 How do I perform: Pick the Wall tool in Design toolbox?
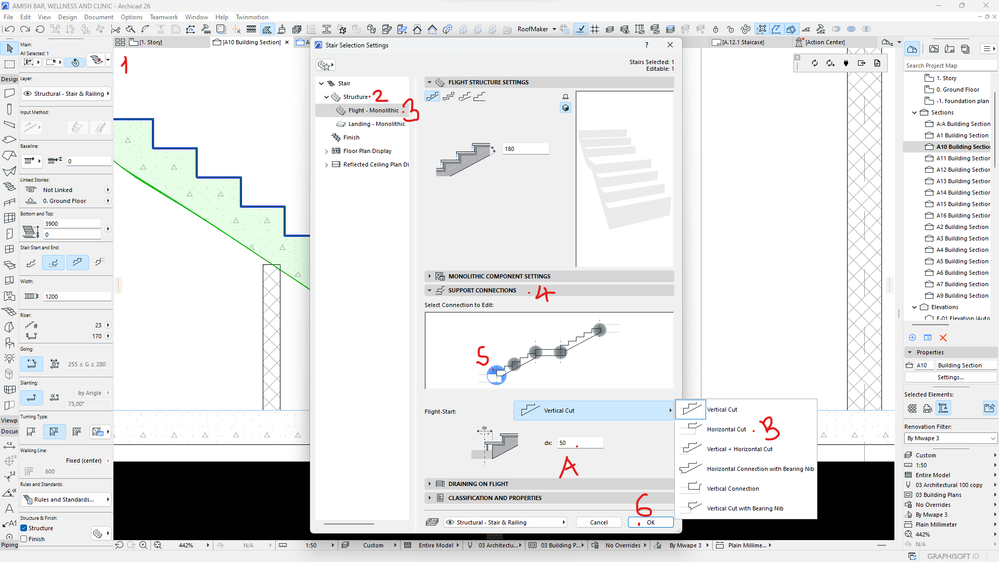pyautogui.click(x=9, y=93)
